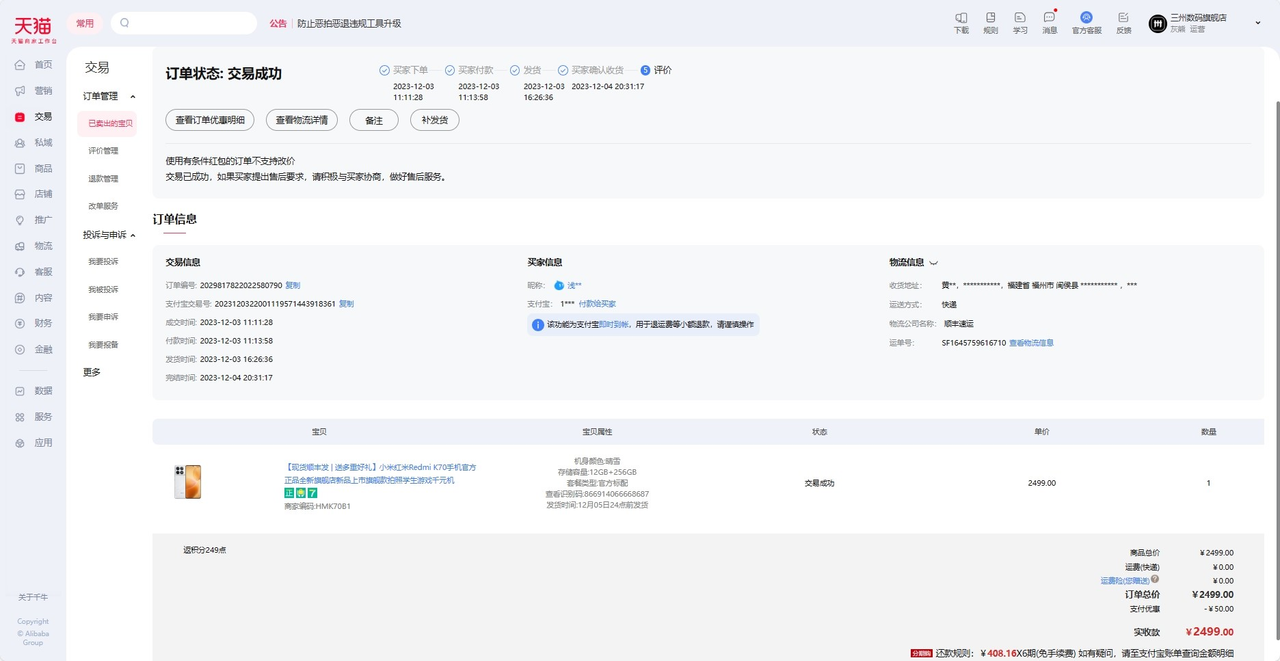Click the 查看物流信息 link
This screenshot has width=1280, height=661.
click(1031, 343)
